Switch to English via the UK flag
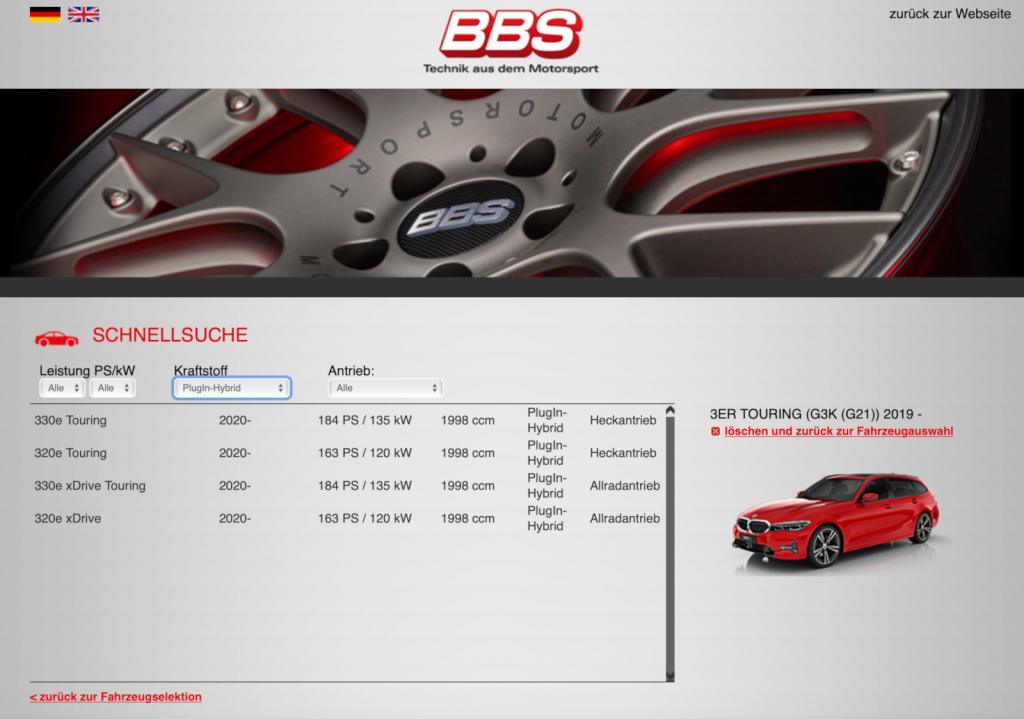The width and height of the screenshot is (1024, 719). (x=84, y=14)
